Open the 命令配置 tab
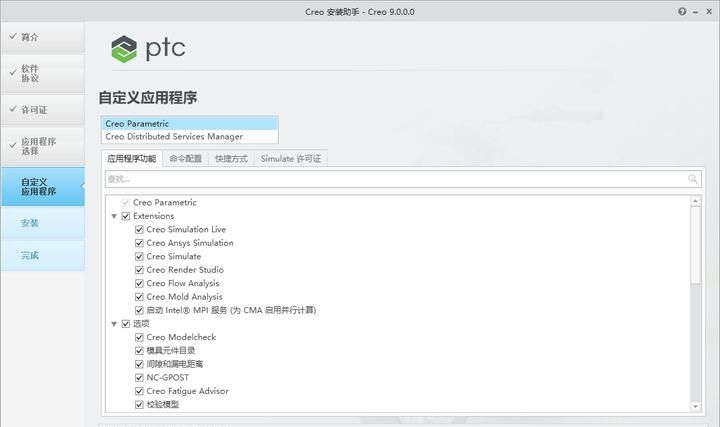 click(x=186, y=159)
